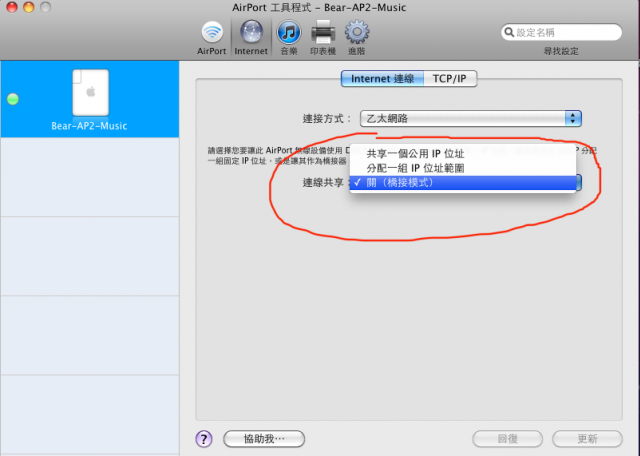The width and height of the screenshot is (640, 456).
Task: Choose 關（橋接模式）option
Action: (x=463, y=182)
